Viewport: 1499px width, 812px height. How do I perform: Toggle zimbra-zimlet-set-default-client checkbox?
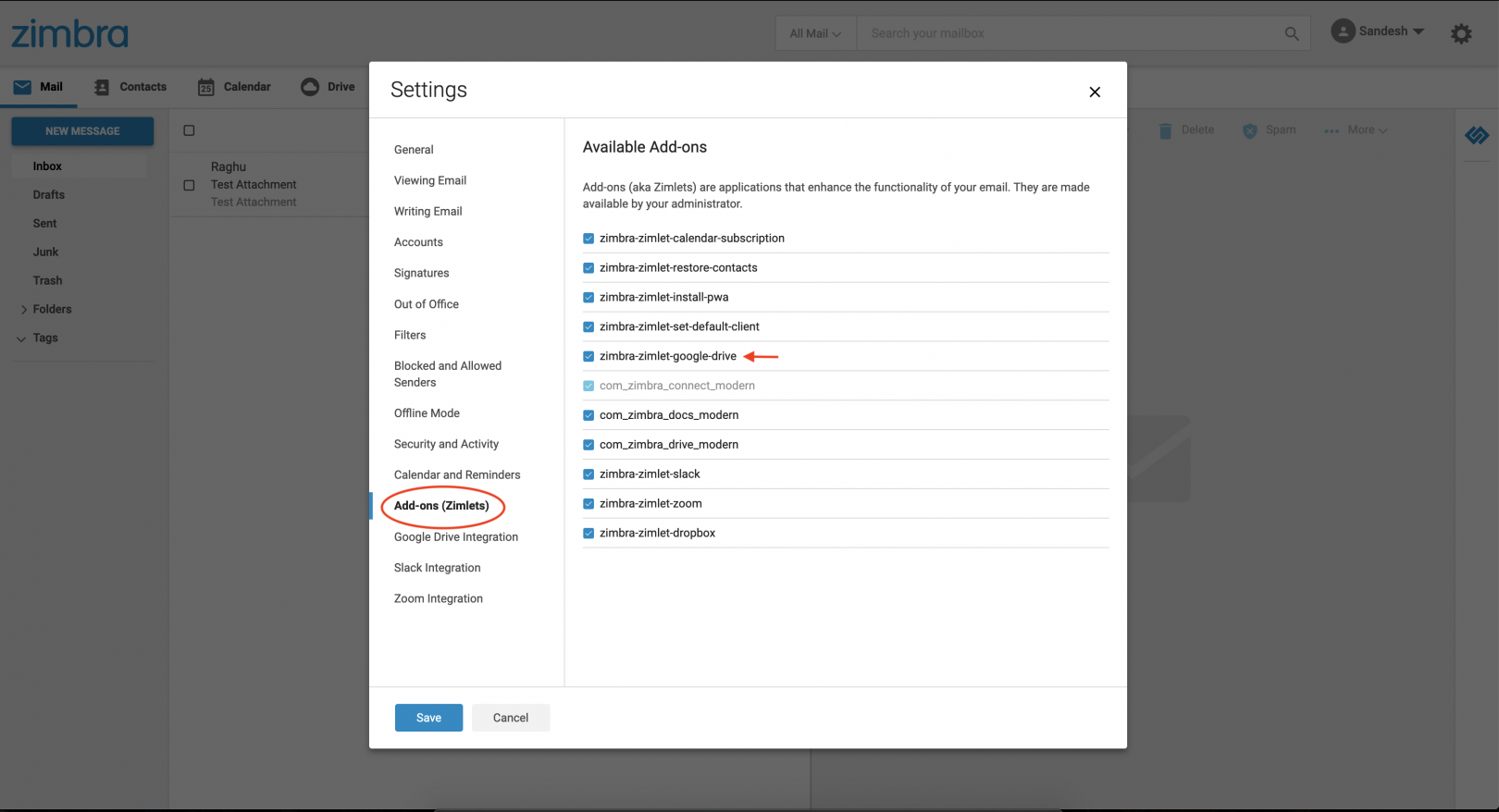click(x=588, y=327)
